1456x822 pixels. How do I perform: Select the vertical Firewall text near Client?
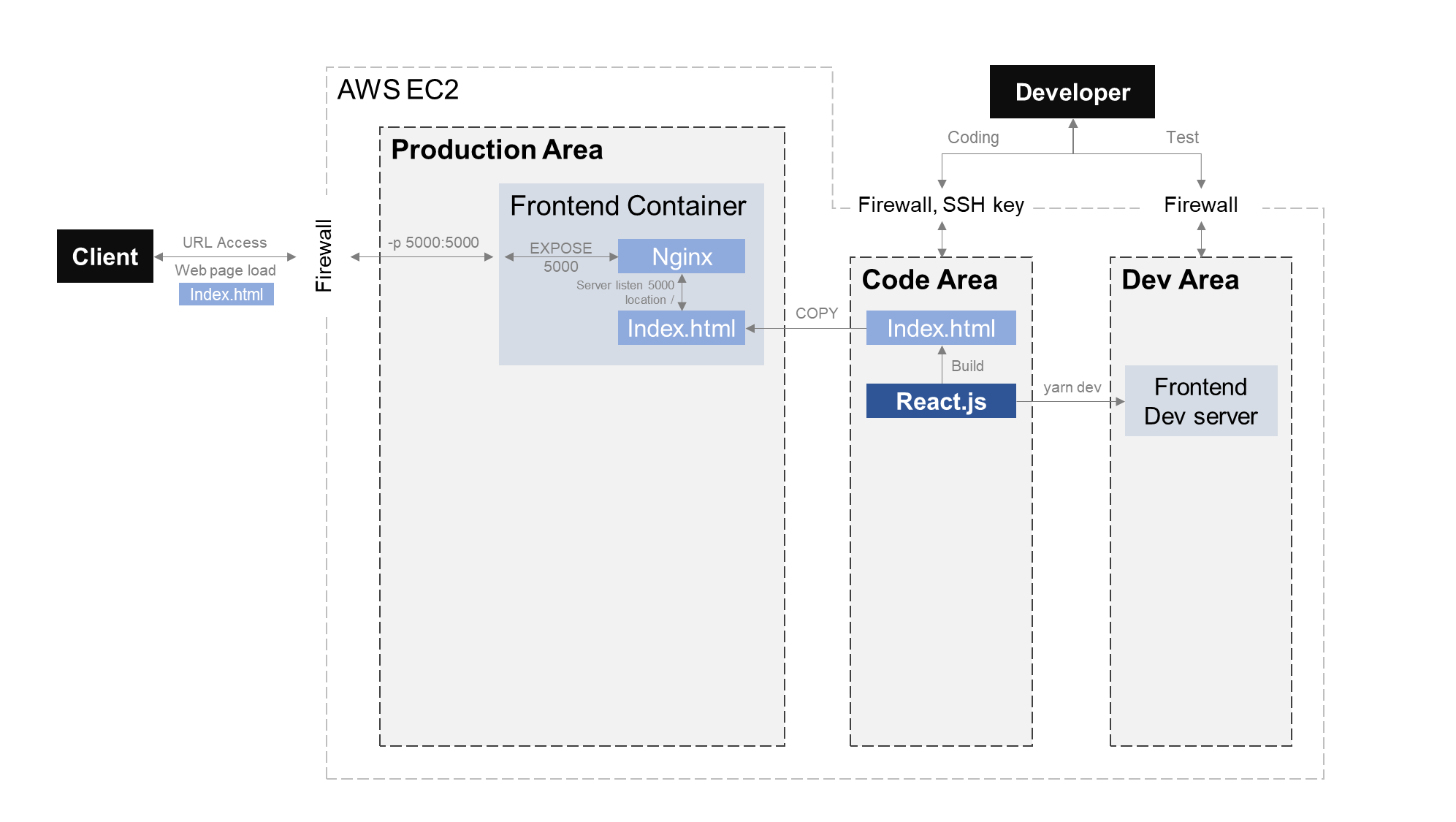tap(324, 256)
